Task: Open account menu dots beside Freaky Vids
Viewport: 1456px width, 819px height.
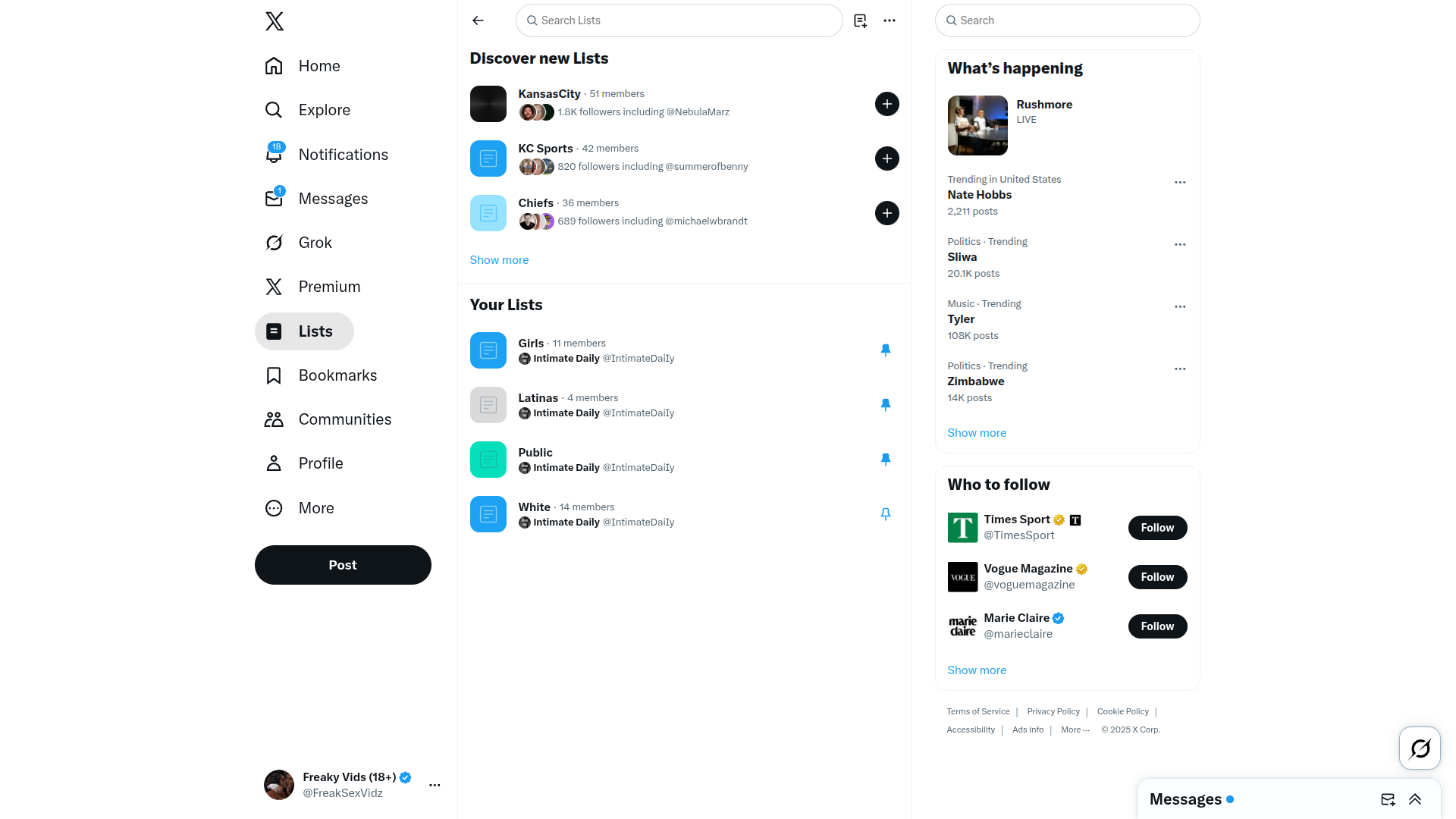Action: [435, 785]
